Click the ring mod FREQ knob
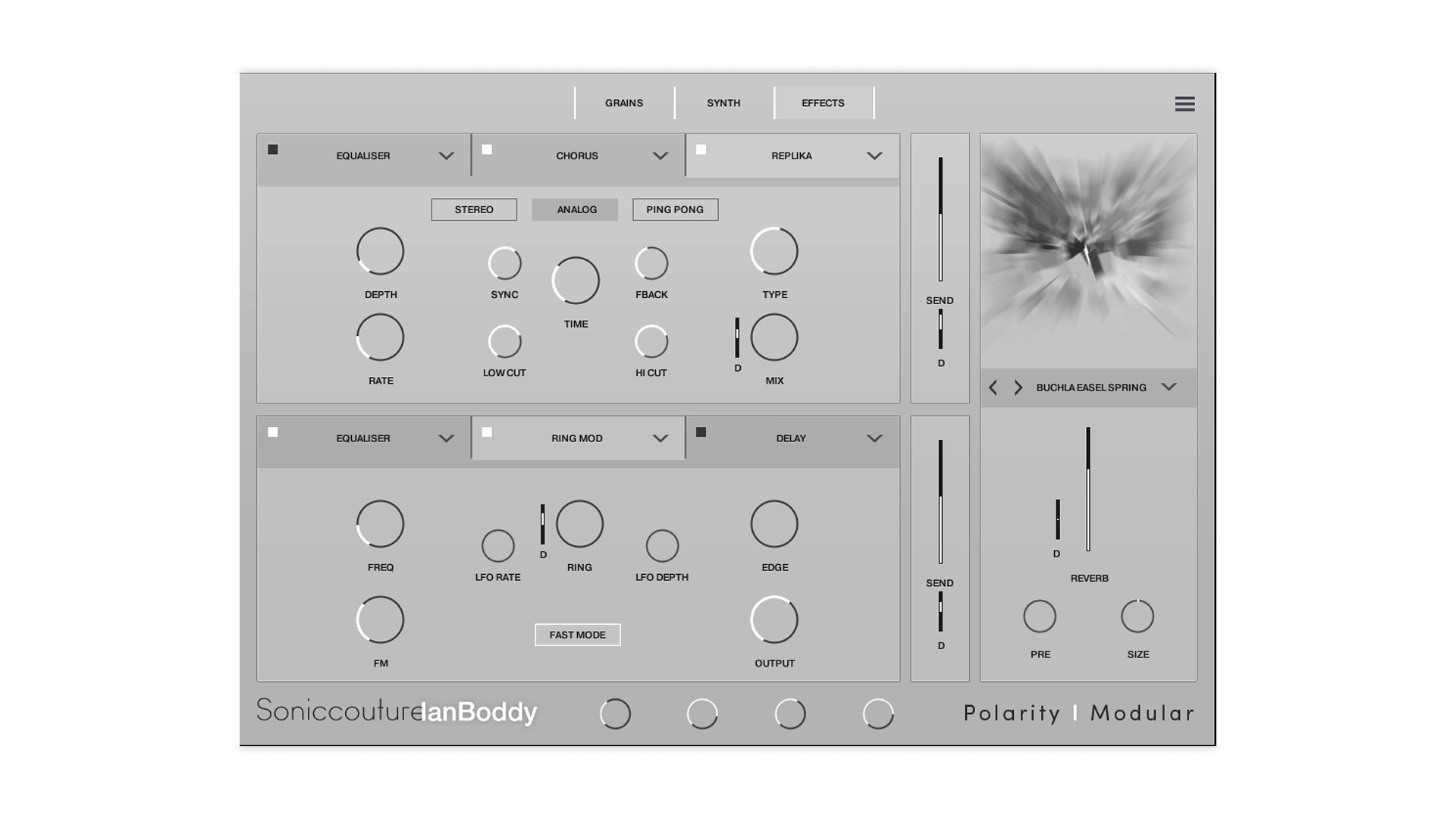This screenshot has width=1456, height=819. click(x=380, y=523)
